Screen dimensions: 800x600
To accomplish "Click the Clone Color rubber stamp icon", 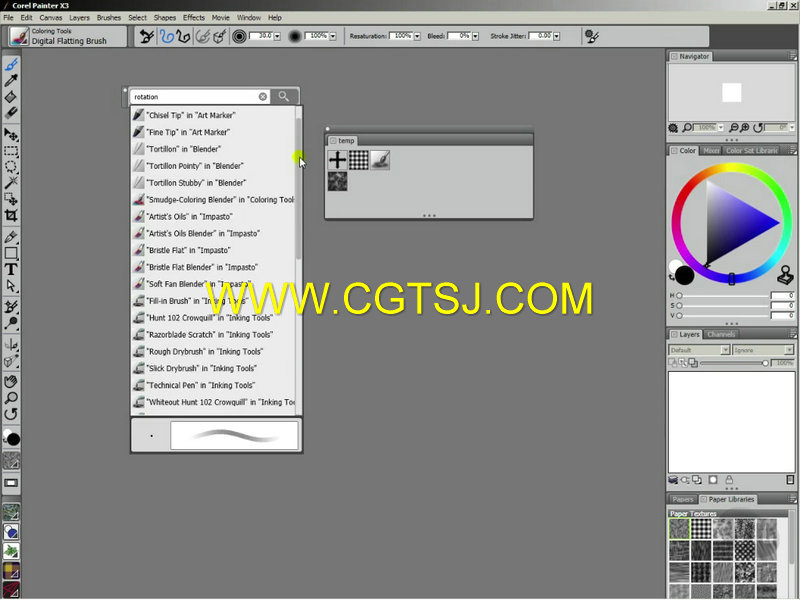I will (x=785, y=276).
